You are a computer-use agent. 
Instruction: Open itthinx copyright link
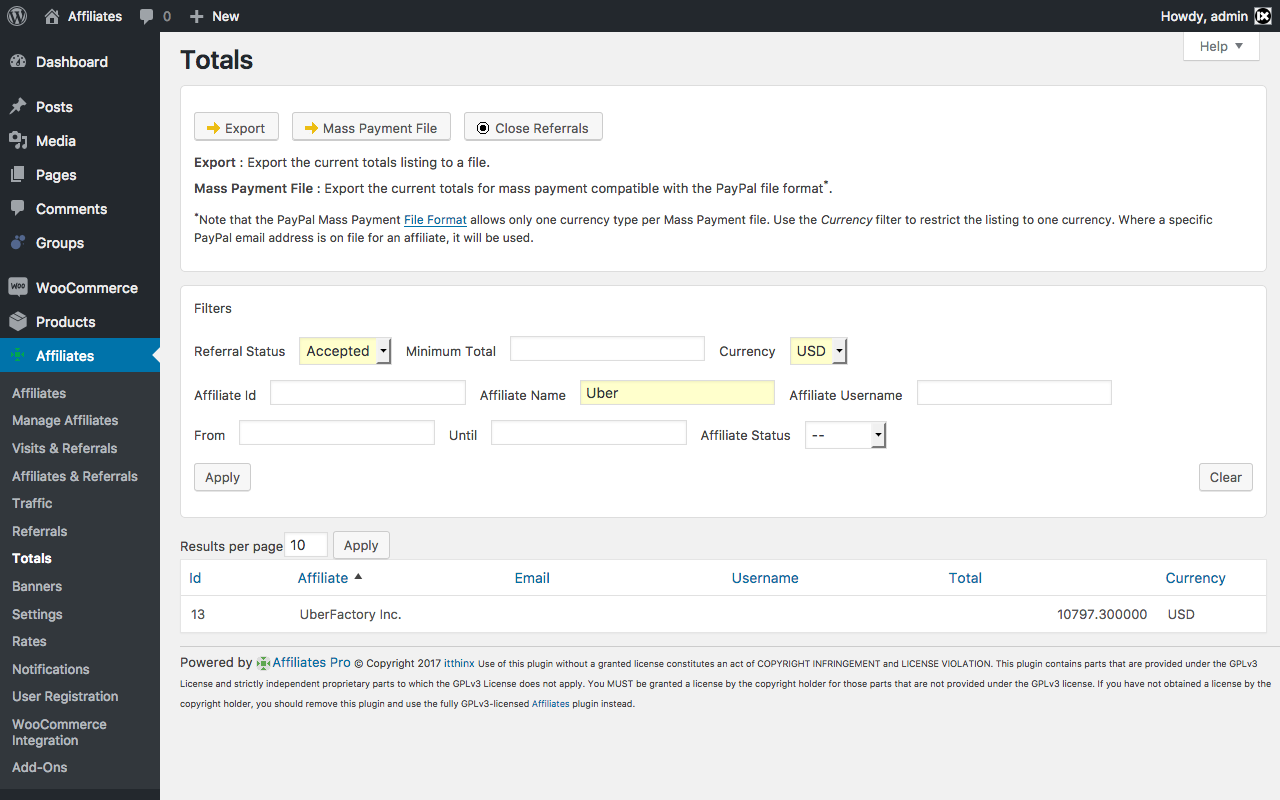(x=459, y=663)
